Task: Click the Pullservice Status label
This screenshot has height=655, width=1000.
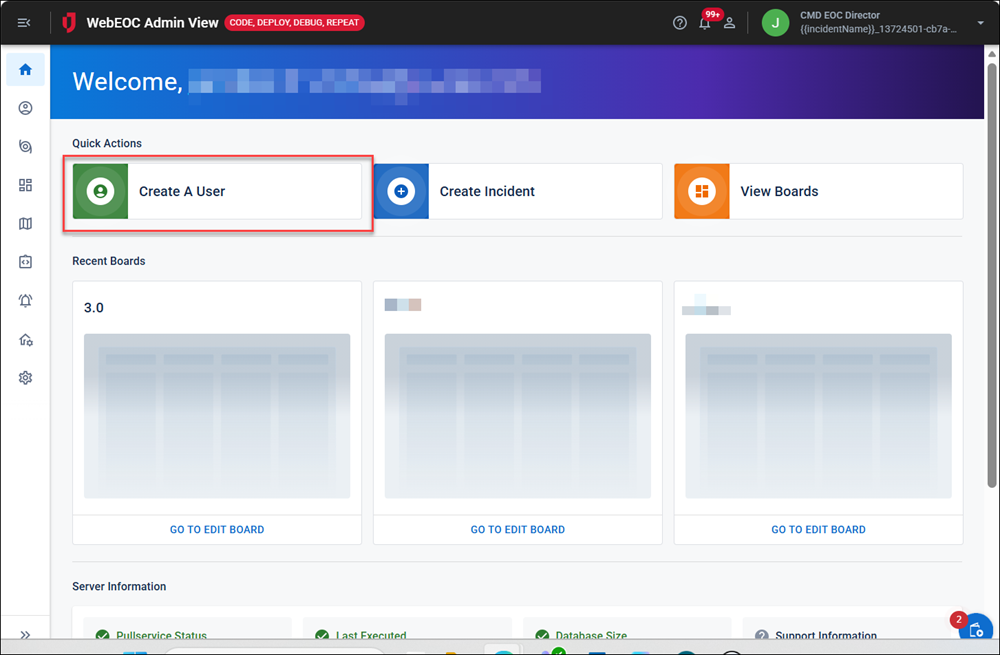Action: tap(161, 635)
